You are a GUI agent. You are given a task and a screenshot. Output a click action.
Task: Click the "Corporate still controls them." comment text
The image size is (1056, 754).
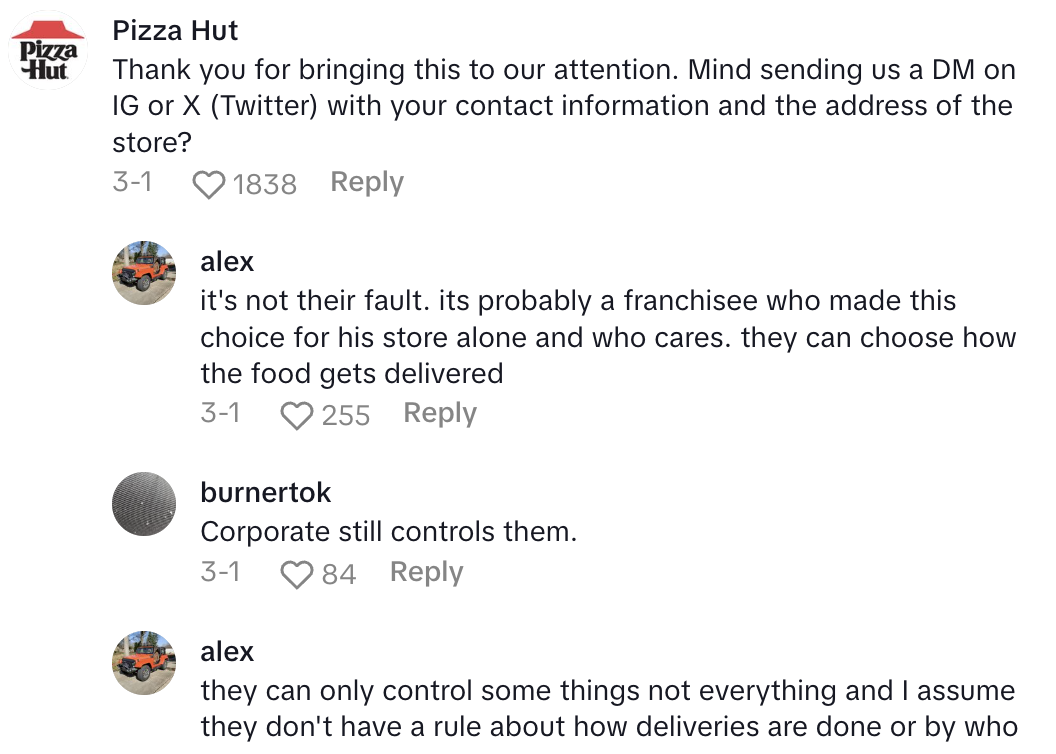click(x=388, y=532)
